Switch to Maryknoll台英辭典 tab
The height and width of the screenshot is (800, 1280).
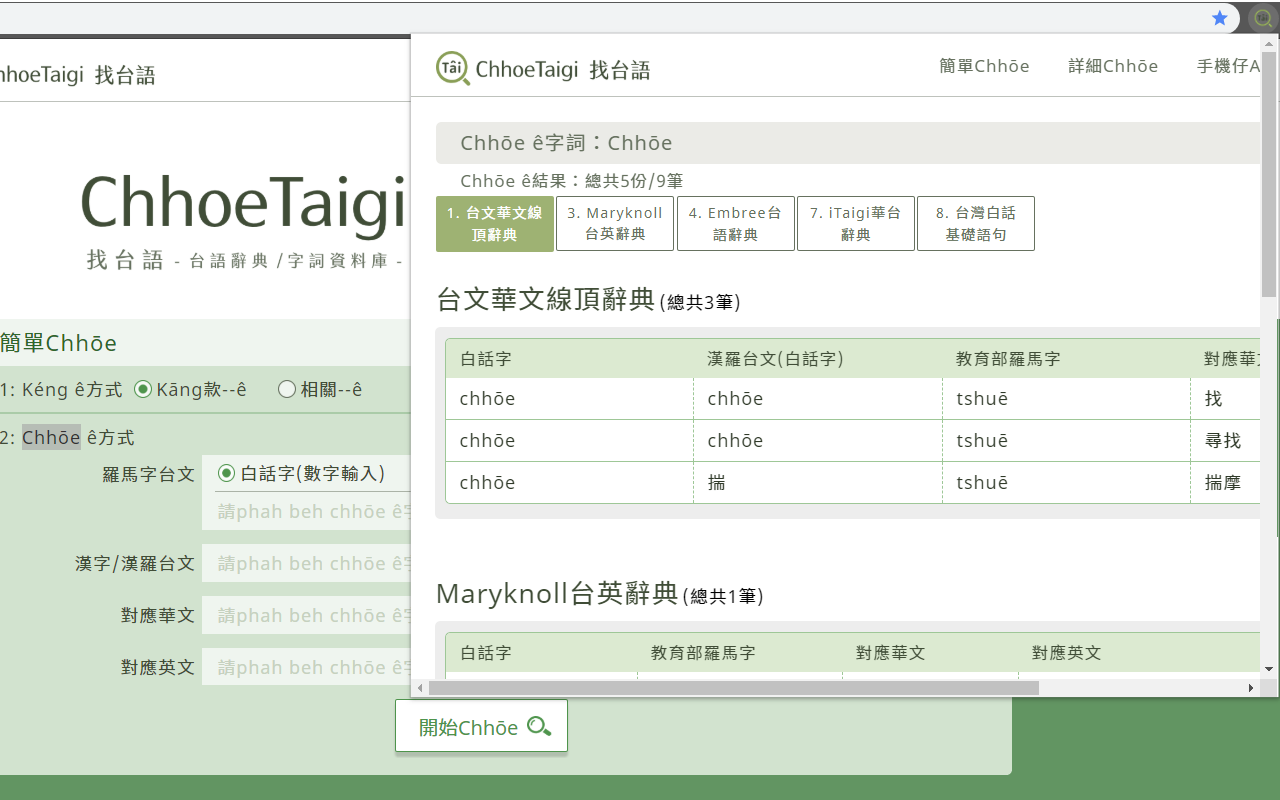pos(615,224)
